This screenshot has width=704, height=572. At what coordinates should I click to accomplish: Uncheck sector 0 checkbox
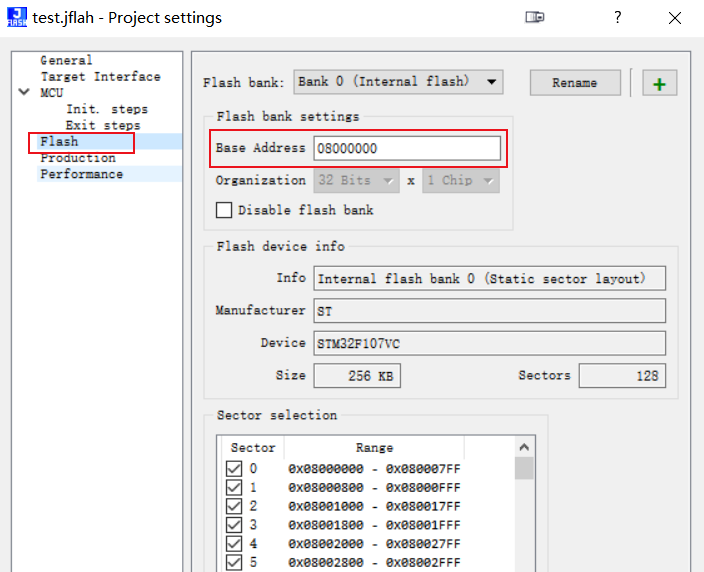pos(233,468)
